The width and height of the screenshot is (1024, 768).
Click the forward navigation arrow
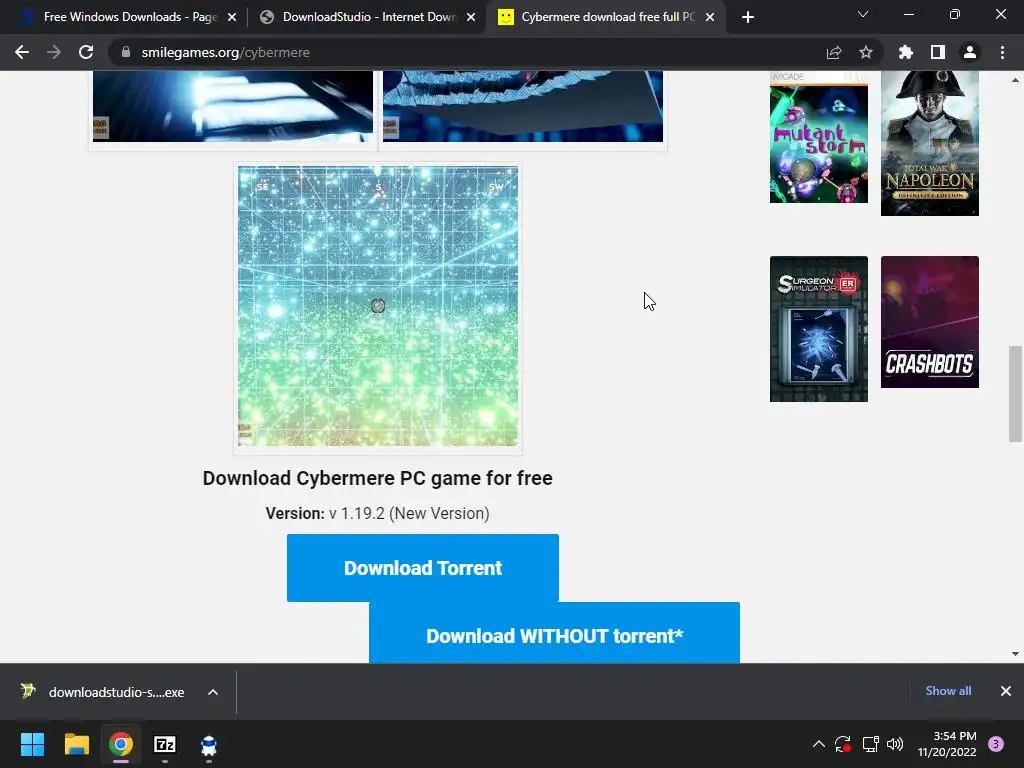[x=54, y=52]
